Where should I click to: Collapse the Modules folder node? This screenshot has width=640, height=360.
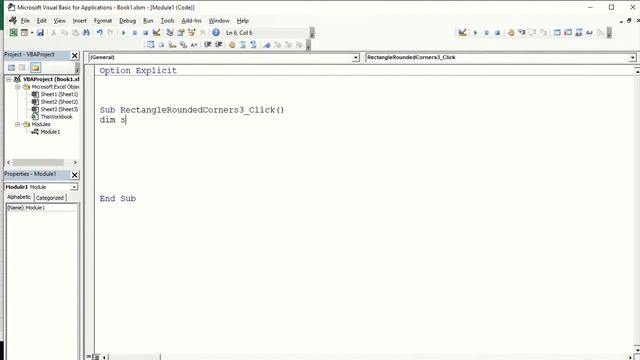click(x=18, y=124)
